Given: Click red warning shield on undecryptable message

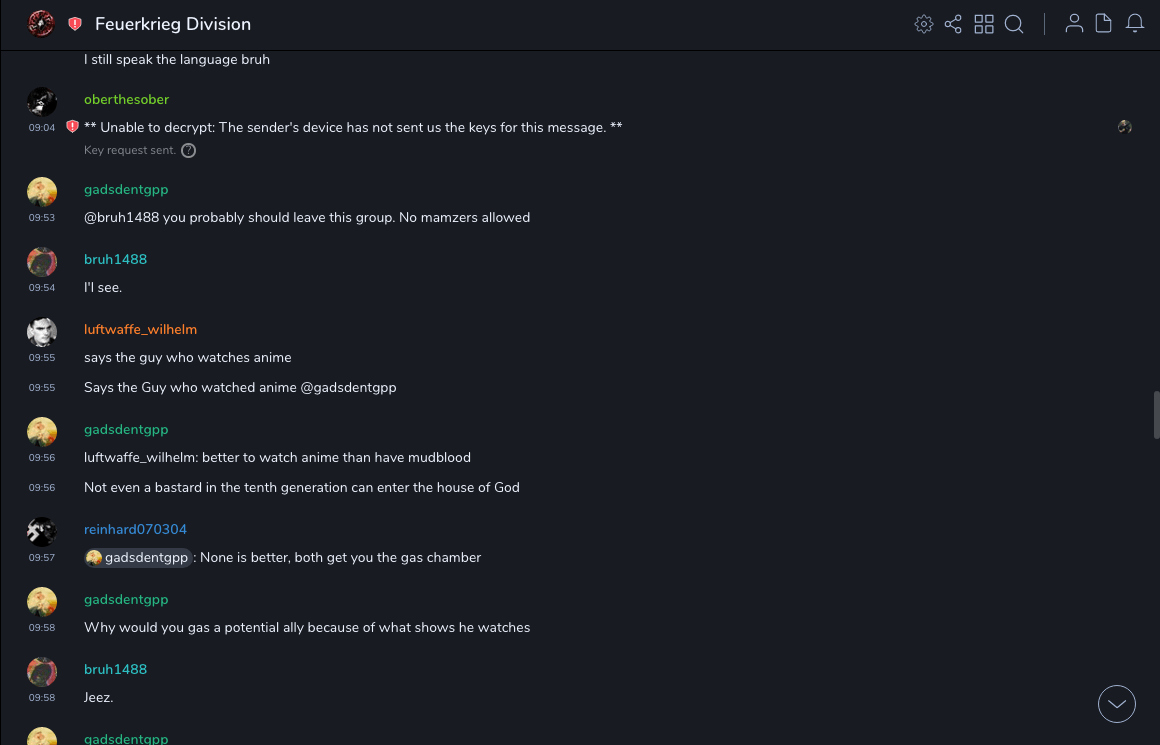Looking at the screenshot, I should click(x=72, y=127).
